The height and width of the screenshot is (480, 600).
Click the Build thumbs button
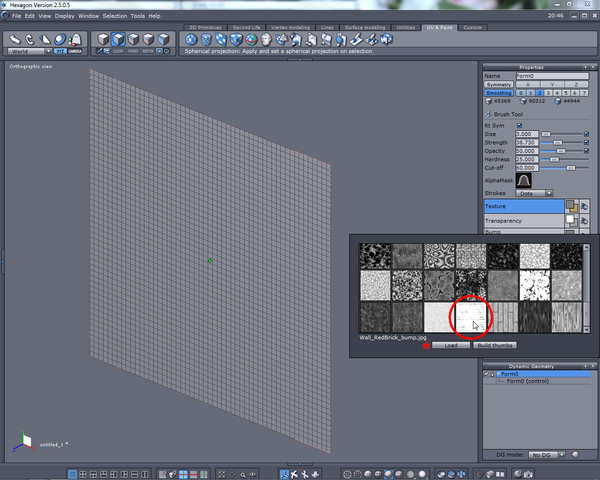pyautogui.click(x=494, y=344)
